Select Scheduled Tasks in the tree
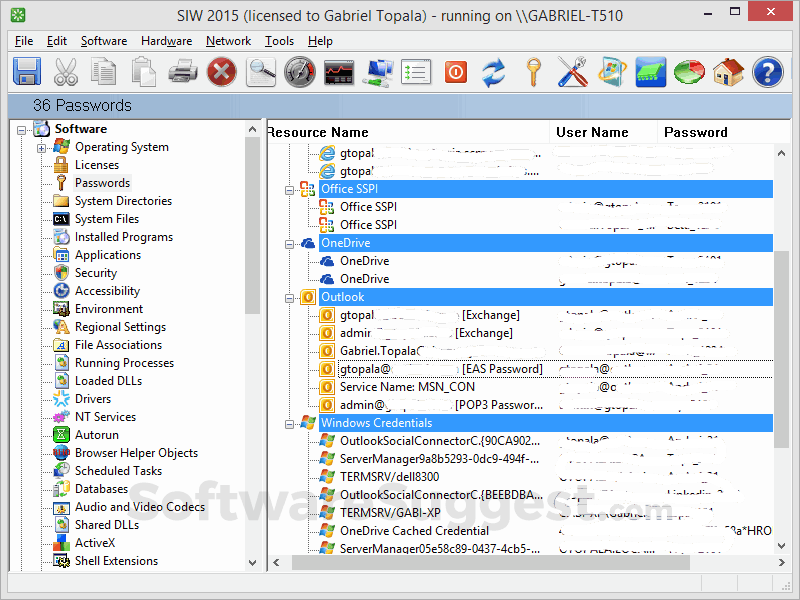This screenshot has height=600, width=800. [x=118, y=471]
